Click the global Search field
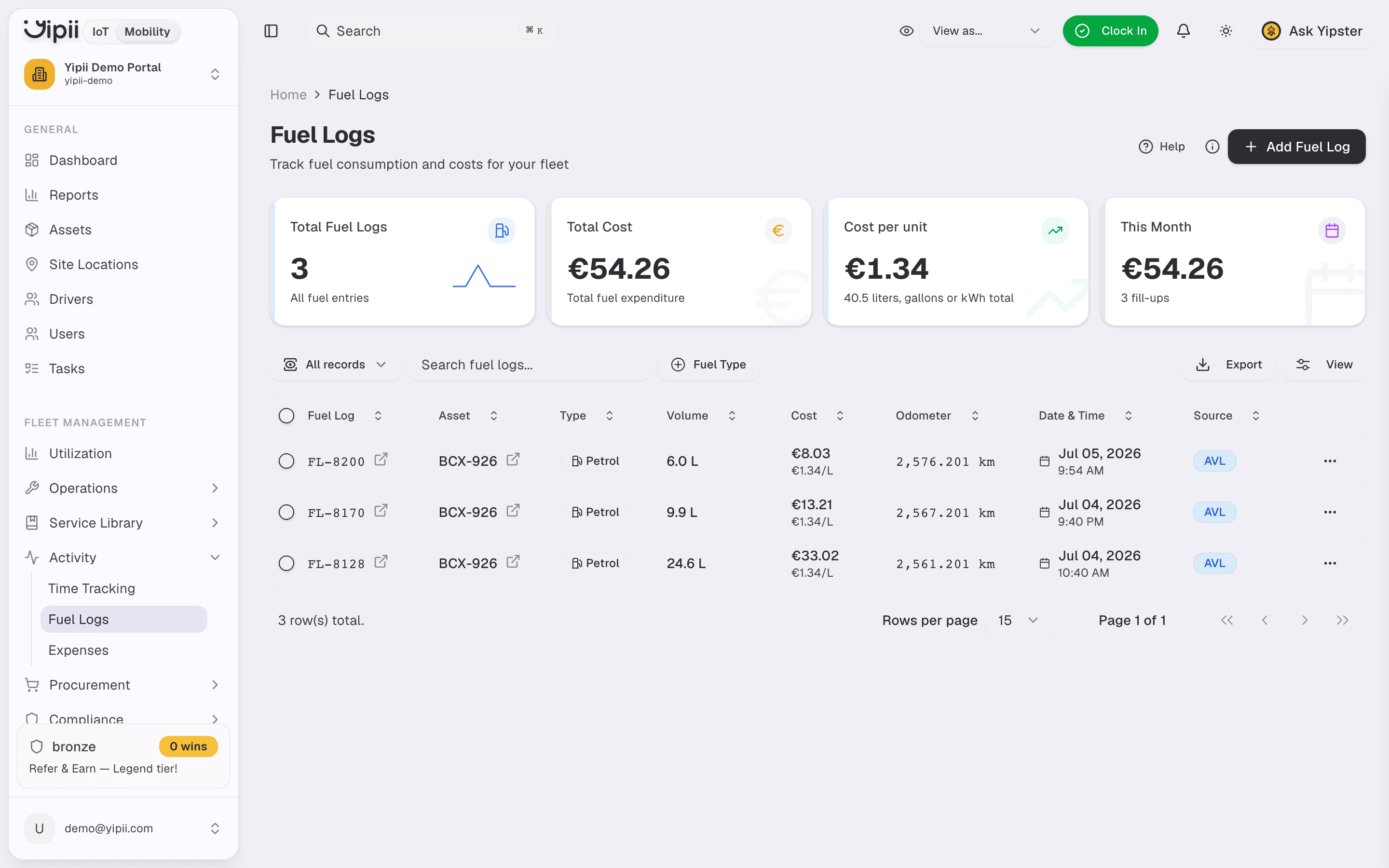1389x868 pixels. tap(432, 31)
